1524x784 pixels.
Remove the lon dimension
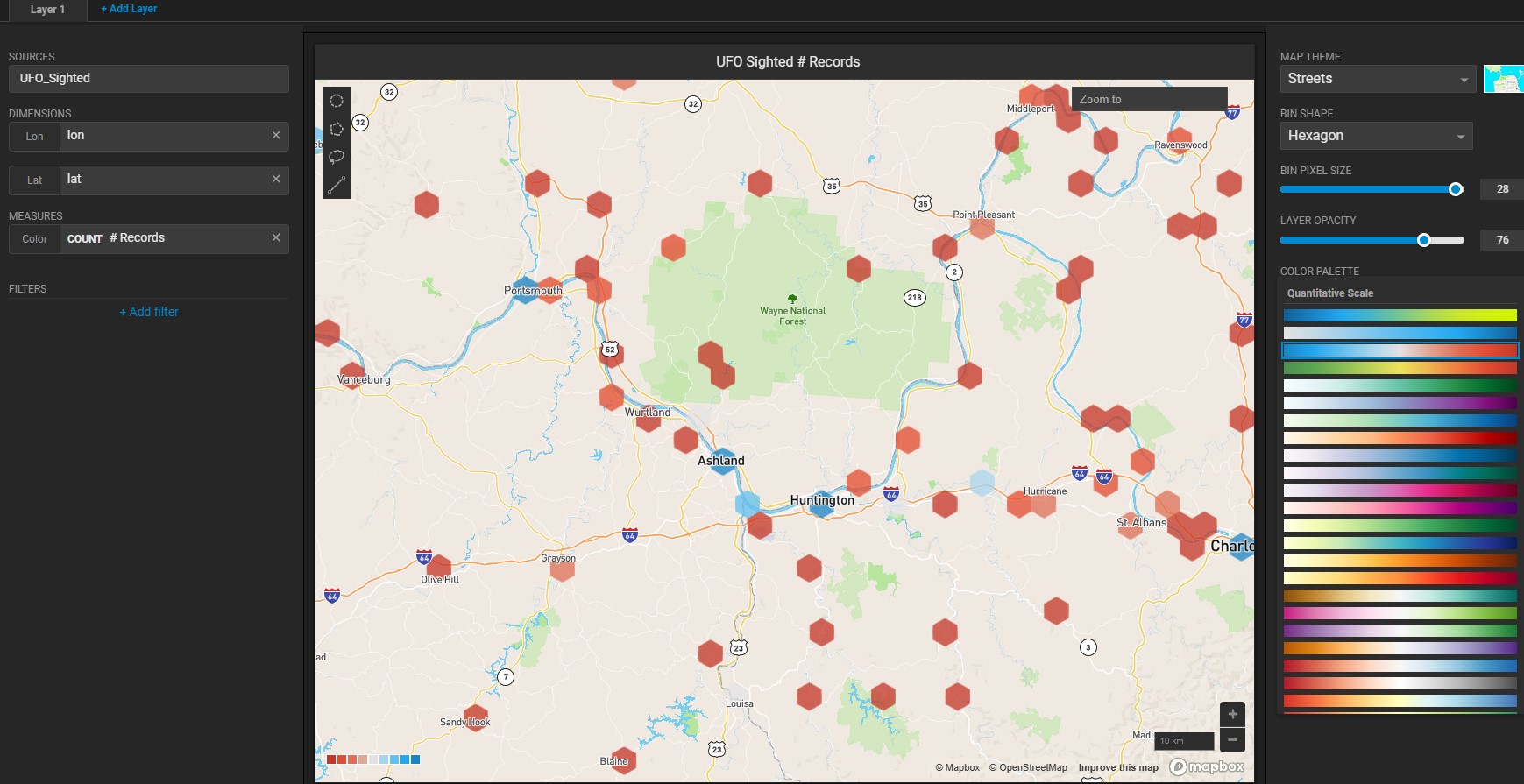click(276, 135)
